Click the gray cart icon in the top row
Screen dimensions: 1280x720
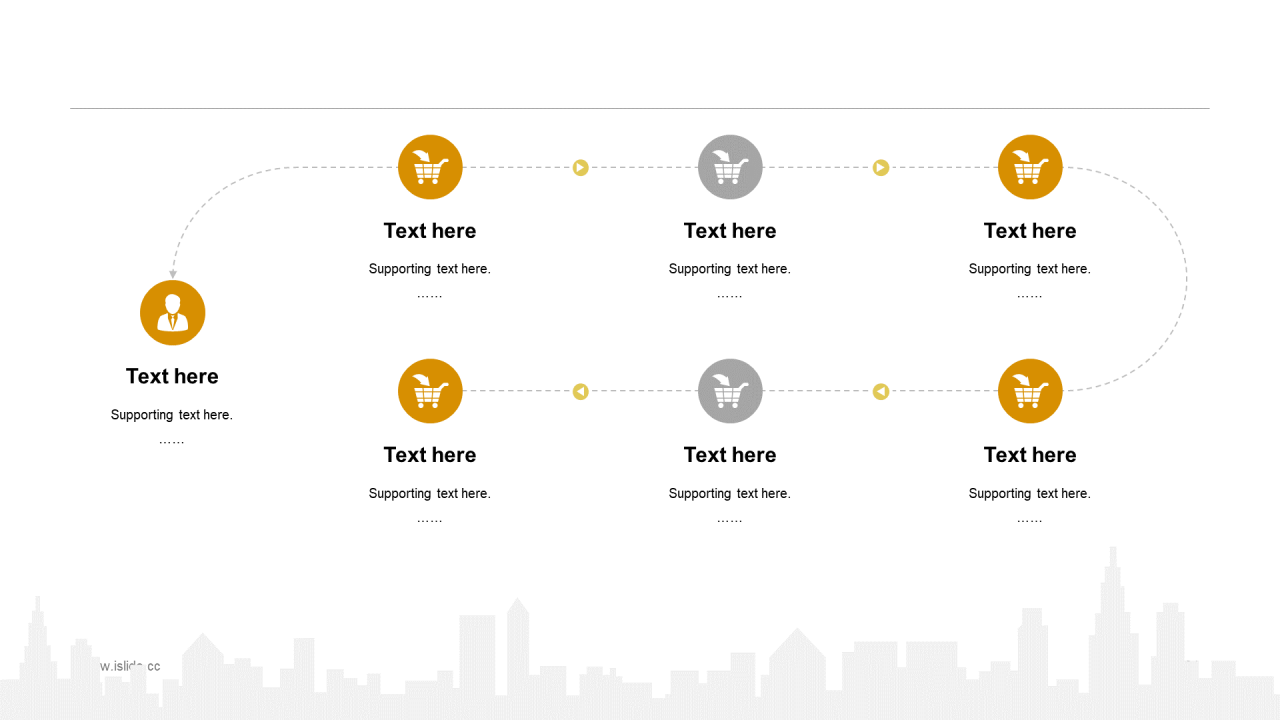pyautogui.click(x=730, y=167)
